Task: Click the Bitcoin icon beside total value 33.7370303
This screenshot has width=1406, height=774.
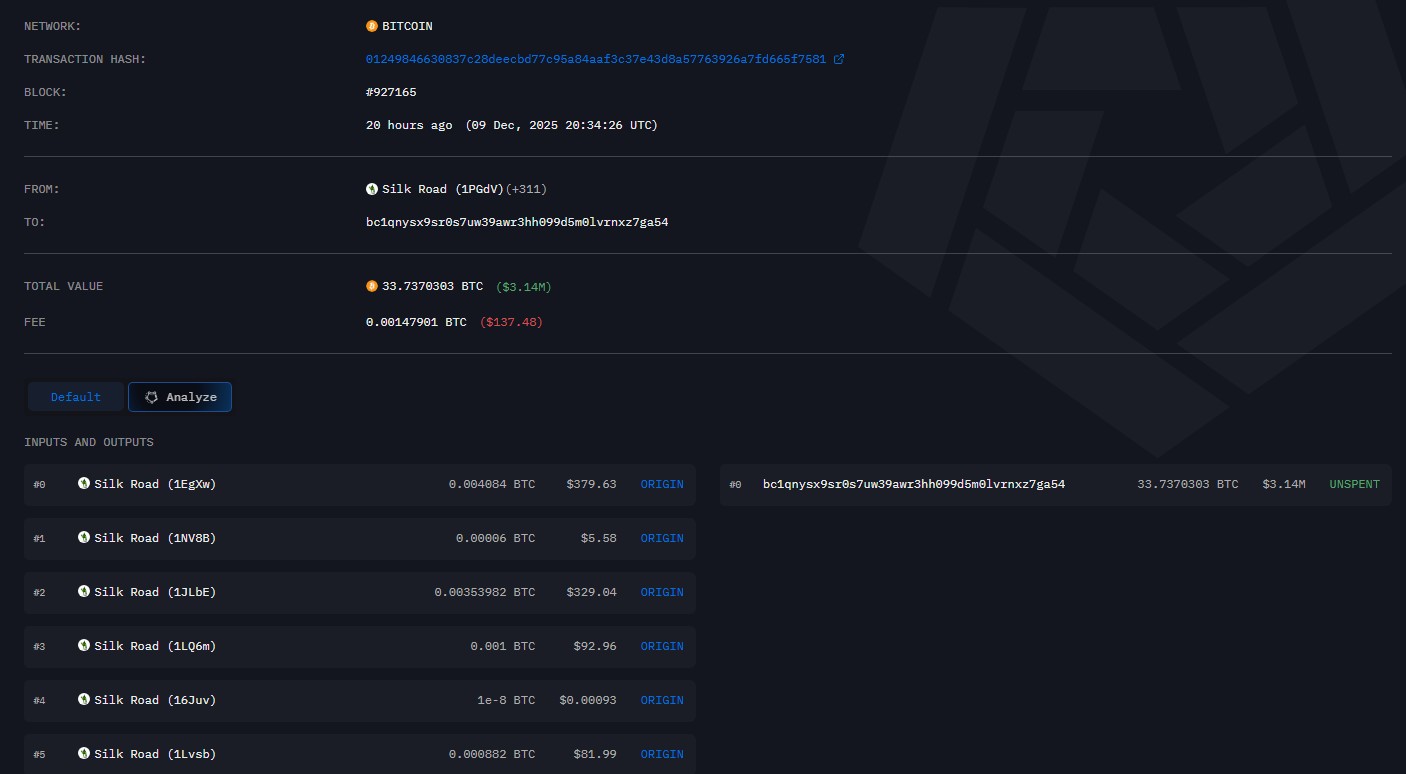Action: [x=371, y=286]
